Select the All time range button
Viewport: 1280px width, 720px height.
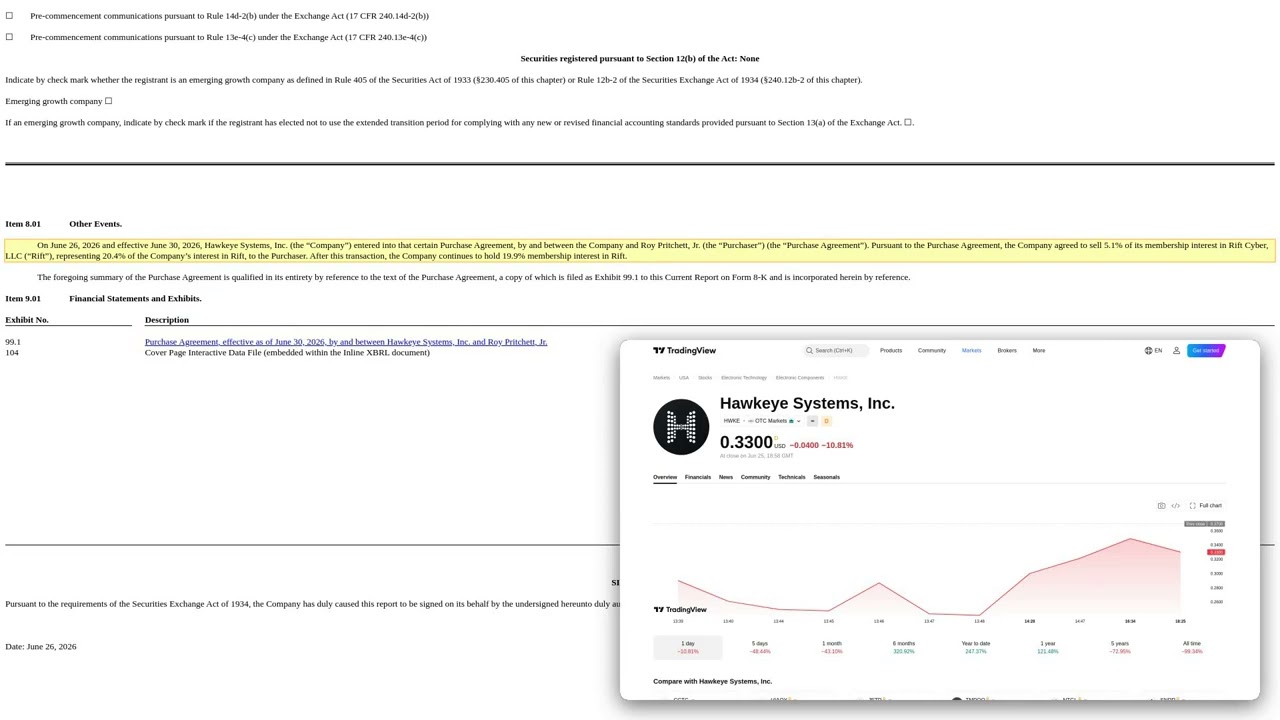tap(1192, 647)
